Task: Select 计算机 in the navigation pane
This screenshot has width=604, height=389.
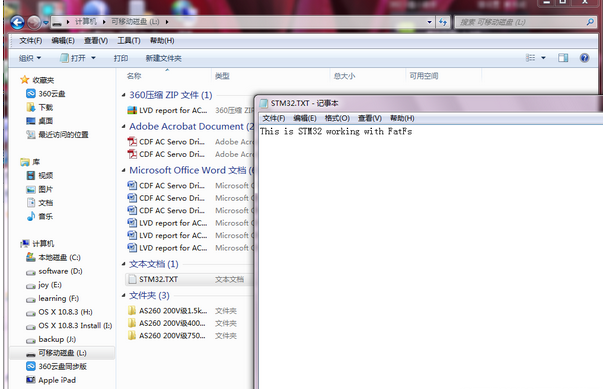Action: pos(37,243)
